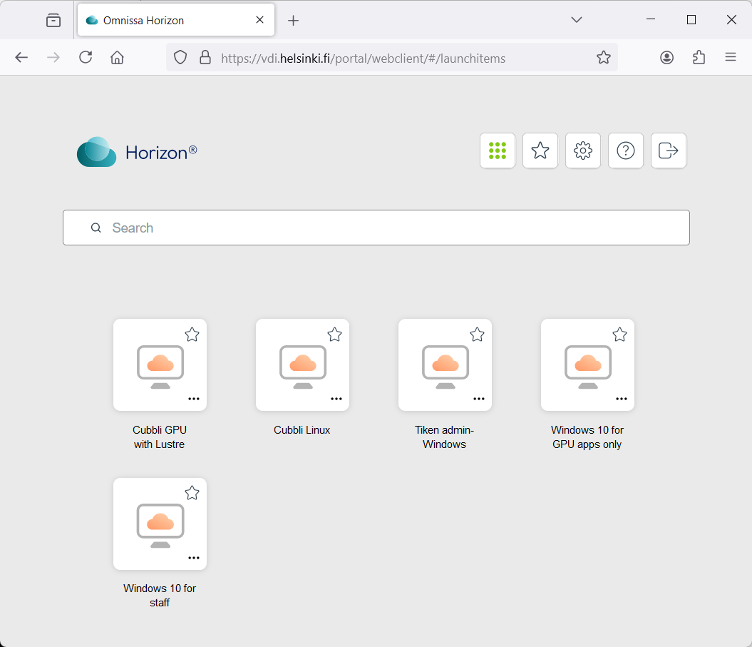Screen dimensions: 755x650
Task: Click the Tiken admin-Windows label
Action: point(446,439)
